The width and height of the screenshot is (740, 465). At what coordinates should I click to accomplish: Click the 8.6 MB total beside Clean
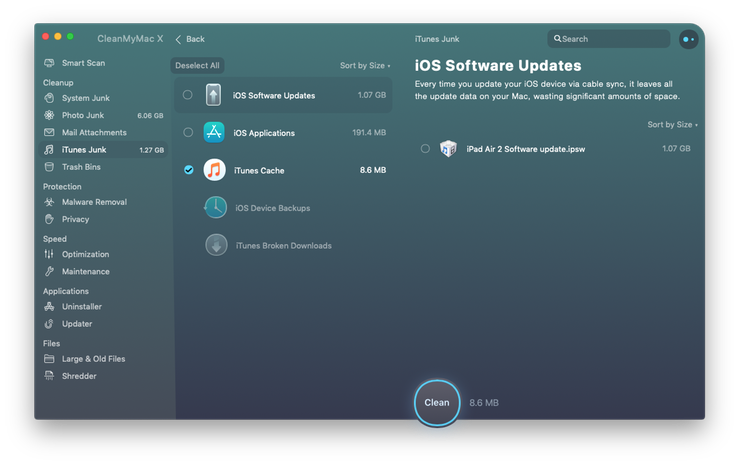(x=484, y=403)
